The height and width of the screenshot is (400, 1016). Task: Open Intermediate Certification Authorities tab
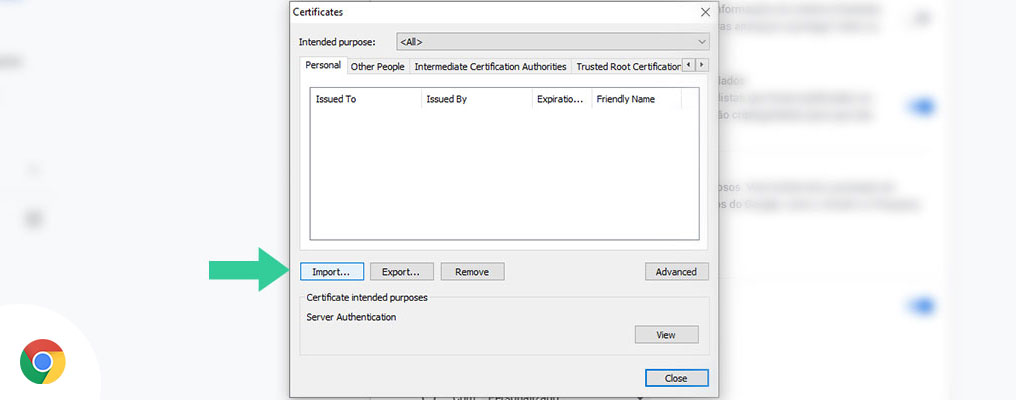click(491, 66)
